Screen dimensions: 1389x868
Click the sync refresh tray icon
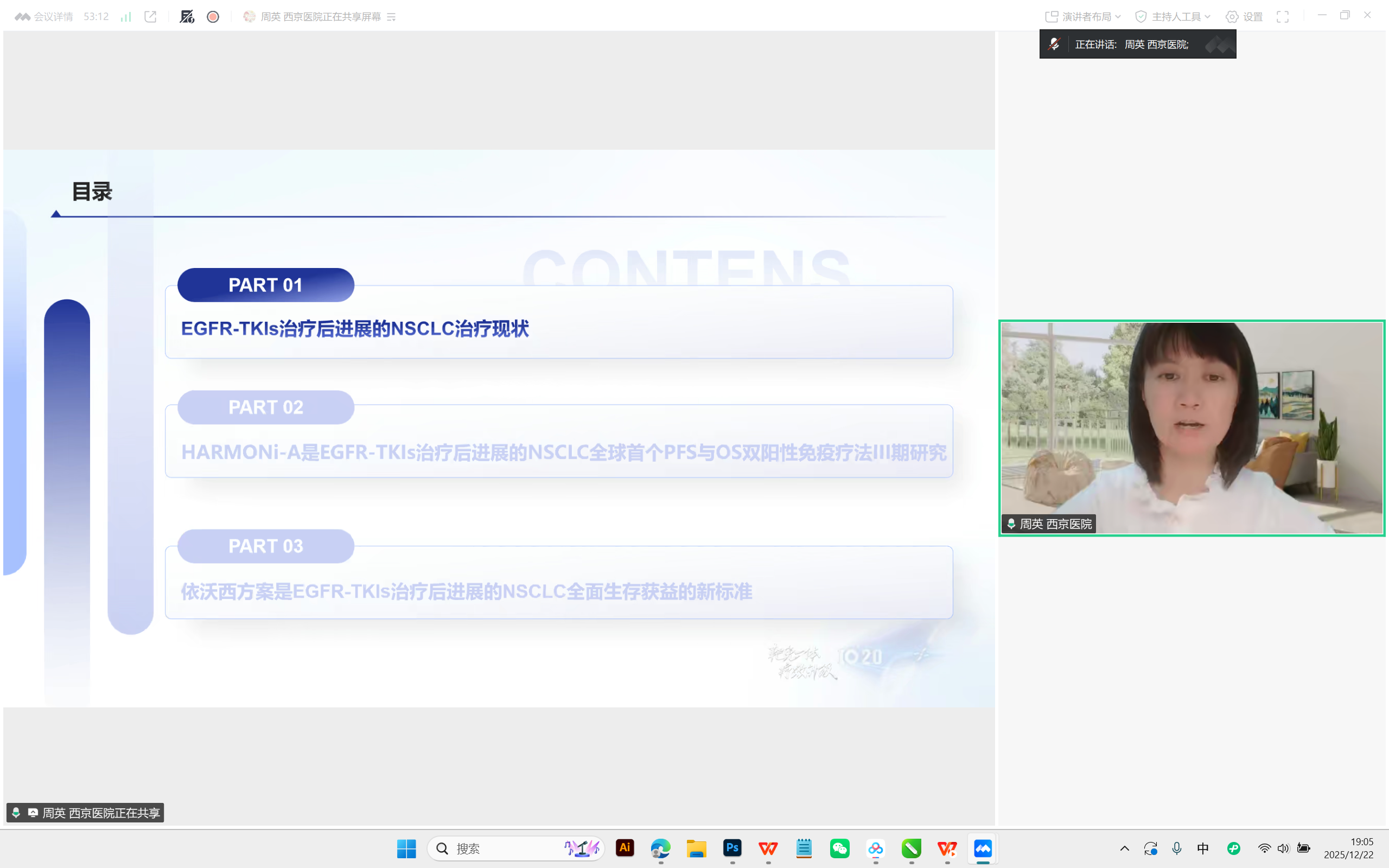click(x=1150, y=848)
